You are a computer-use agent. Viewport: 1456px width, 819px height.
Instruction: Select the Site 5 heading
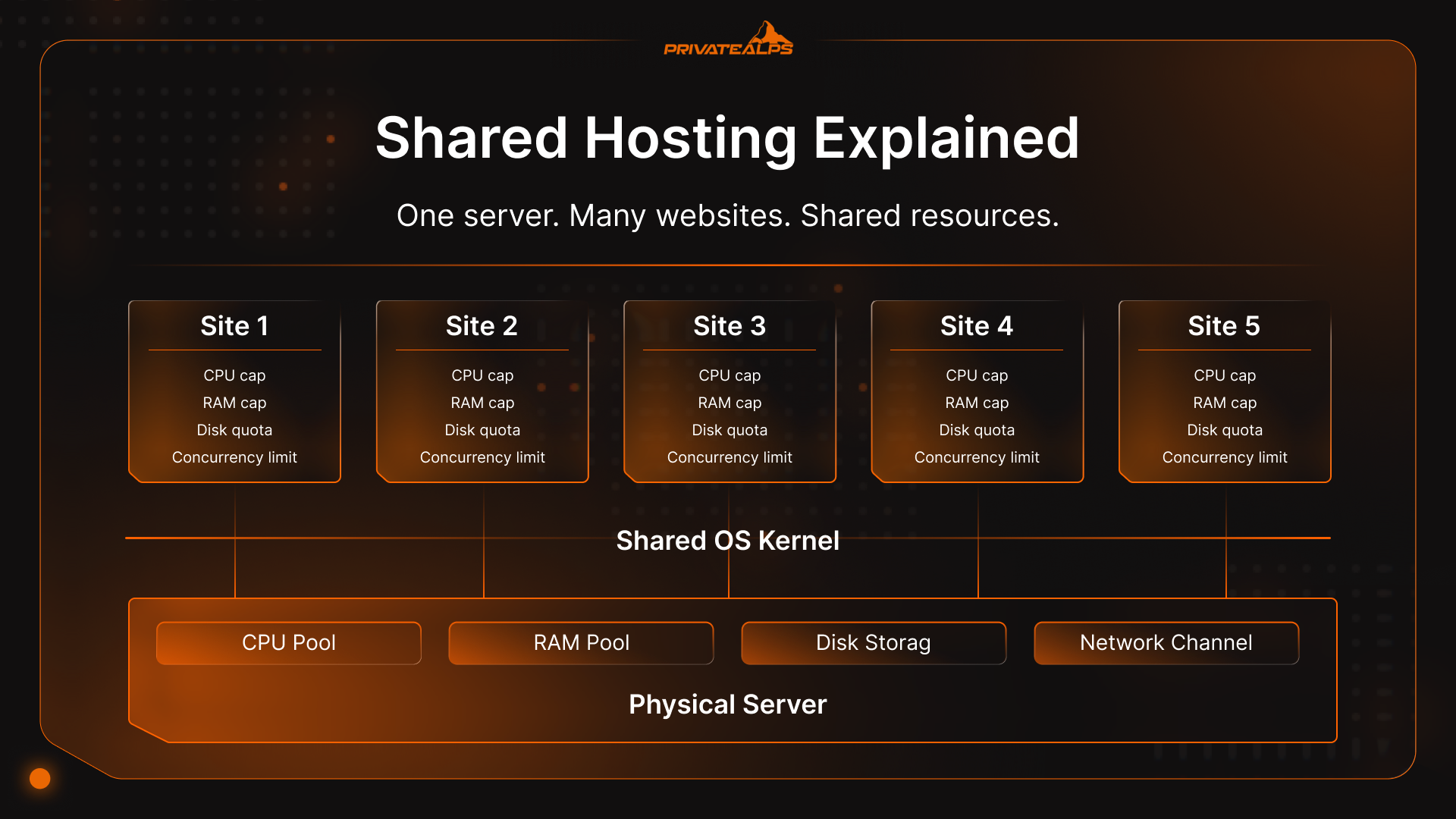pyautogui.click(x=1224, y=326)
